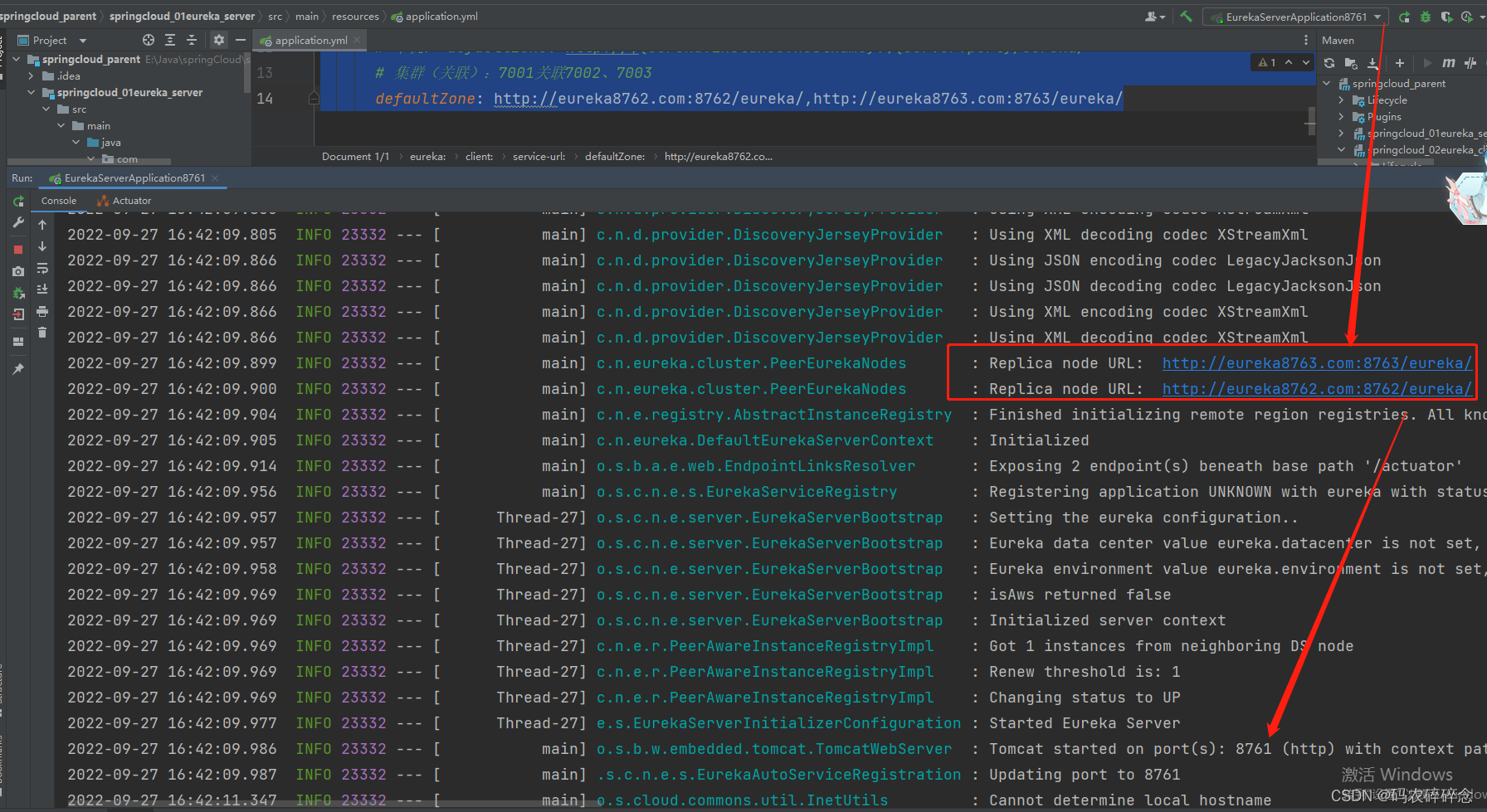The height and width of the screenshot is (812, 1487).
Task: Rerun application in Run panel sidebar
Action: pyautogui.click(x=18, y=202)
